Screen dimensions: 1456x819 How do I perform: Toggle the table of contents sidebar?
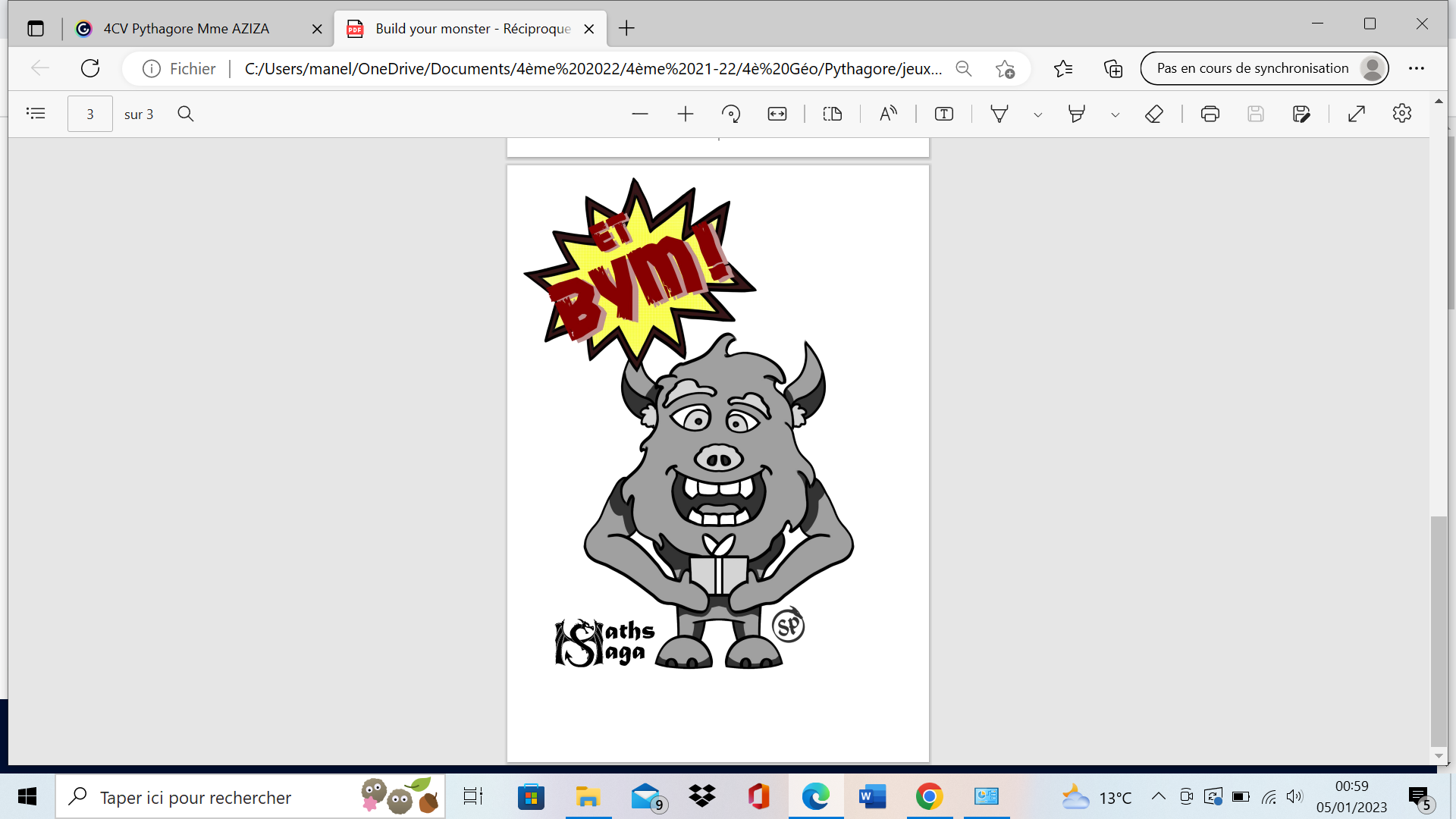(x=36, y=114)
